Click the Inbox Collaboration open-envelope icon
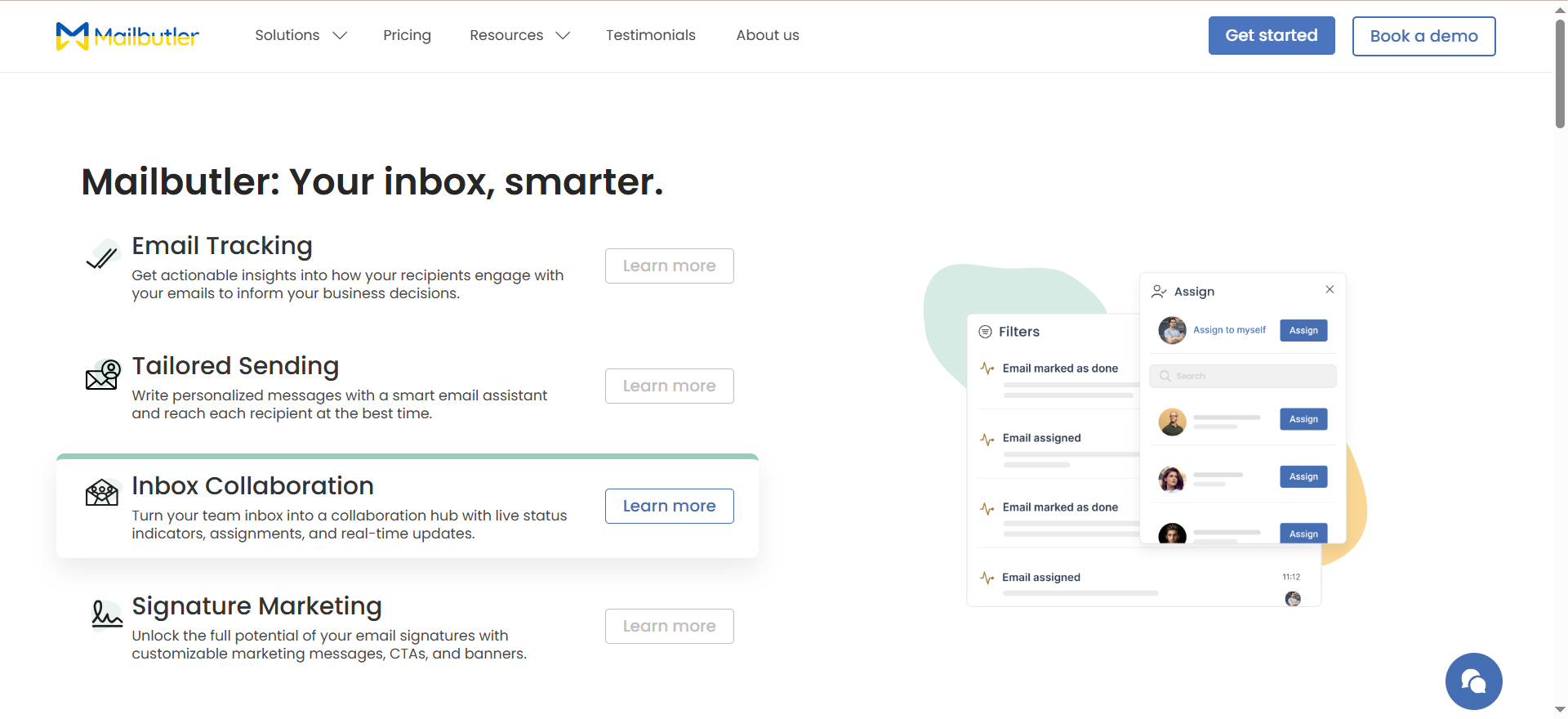The height and width of the screenshot is (719, 1568). (102, 493)
